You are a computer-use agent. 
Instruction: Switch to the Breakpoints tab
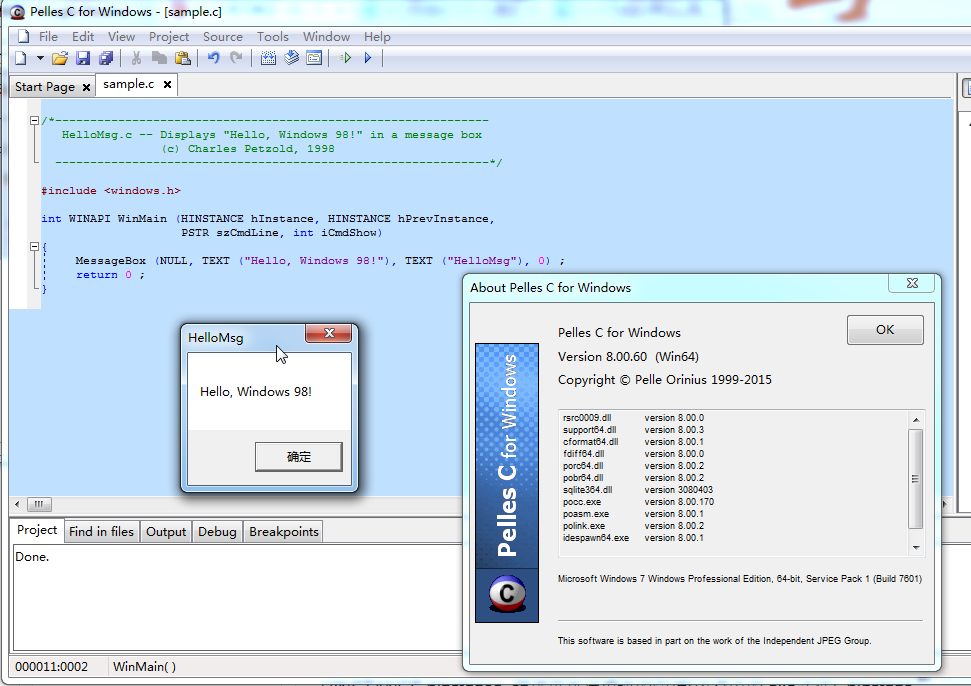(x=284, y=532)
